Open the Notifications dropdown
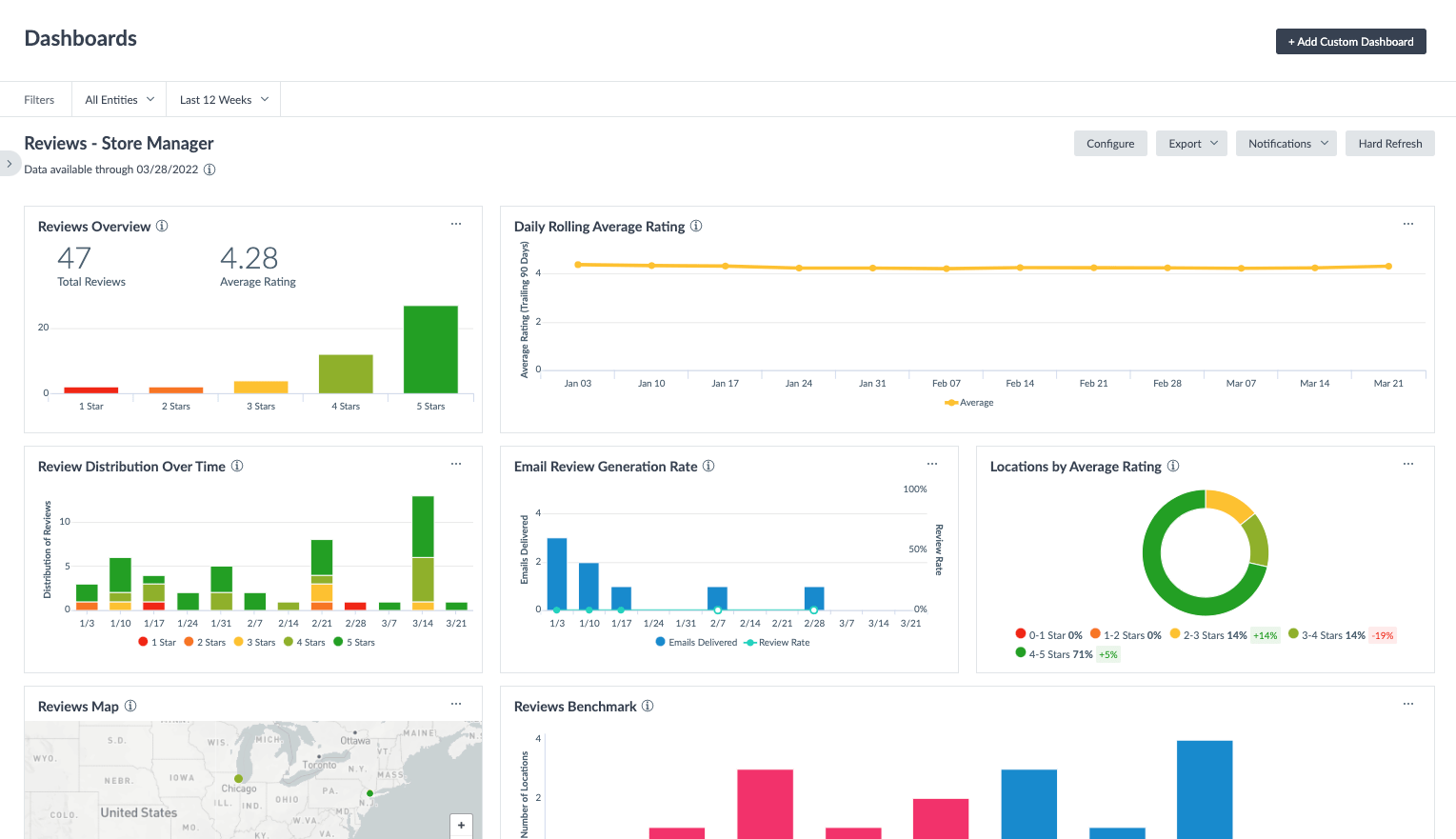This screenshot has width=1456, height=839. click(1286, 144)
